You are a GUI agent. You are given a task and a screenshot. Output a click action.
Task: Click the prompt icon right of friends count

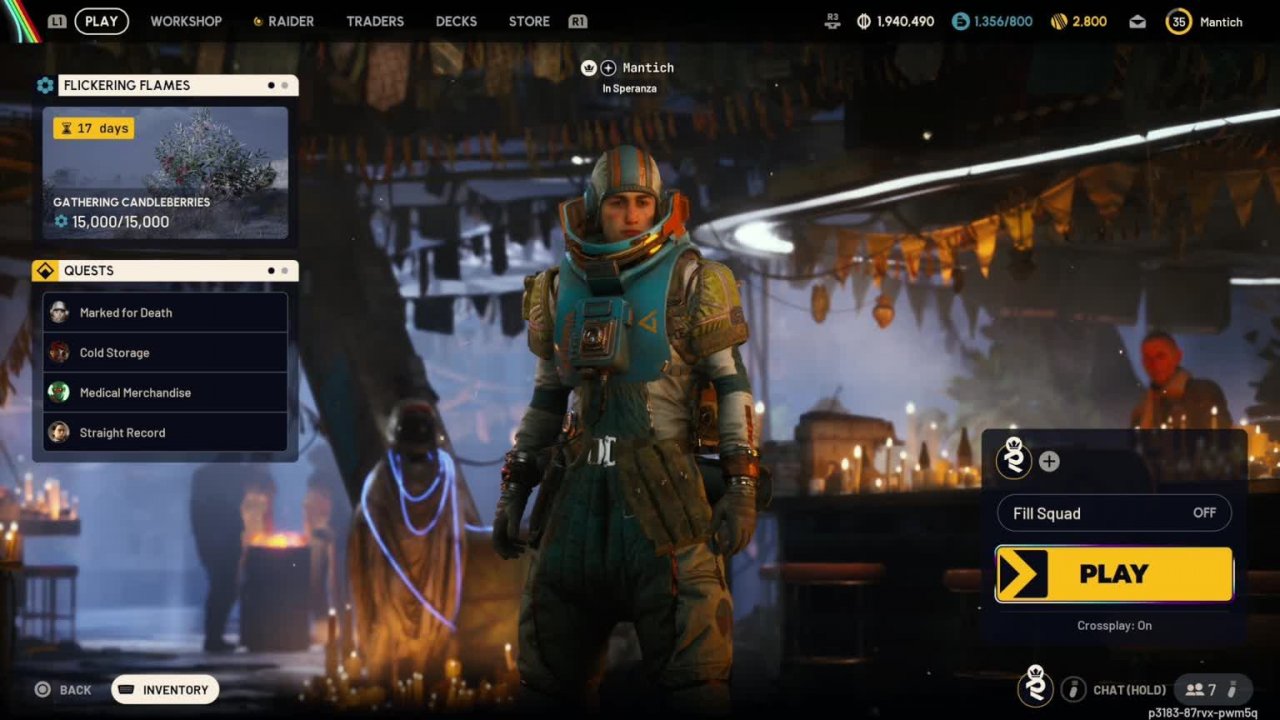point(1234,689)
